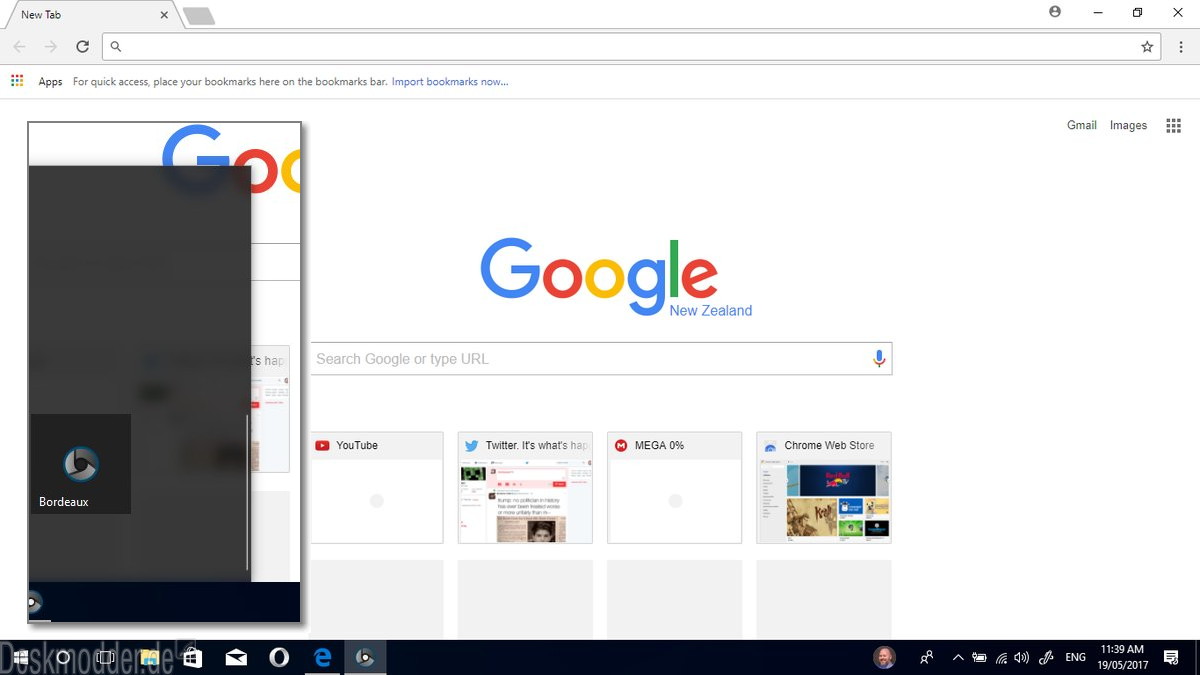Open the Mail app on the taskbar
The height and width of the screenshot is (675, 1200).
(x=236, y=657)
